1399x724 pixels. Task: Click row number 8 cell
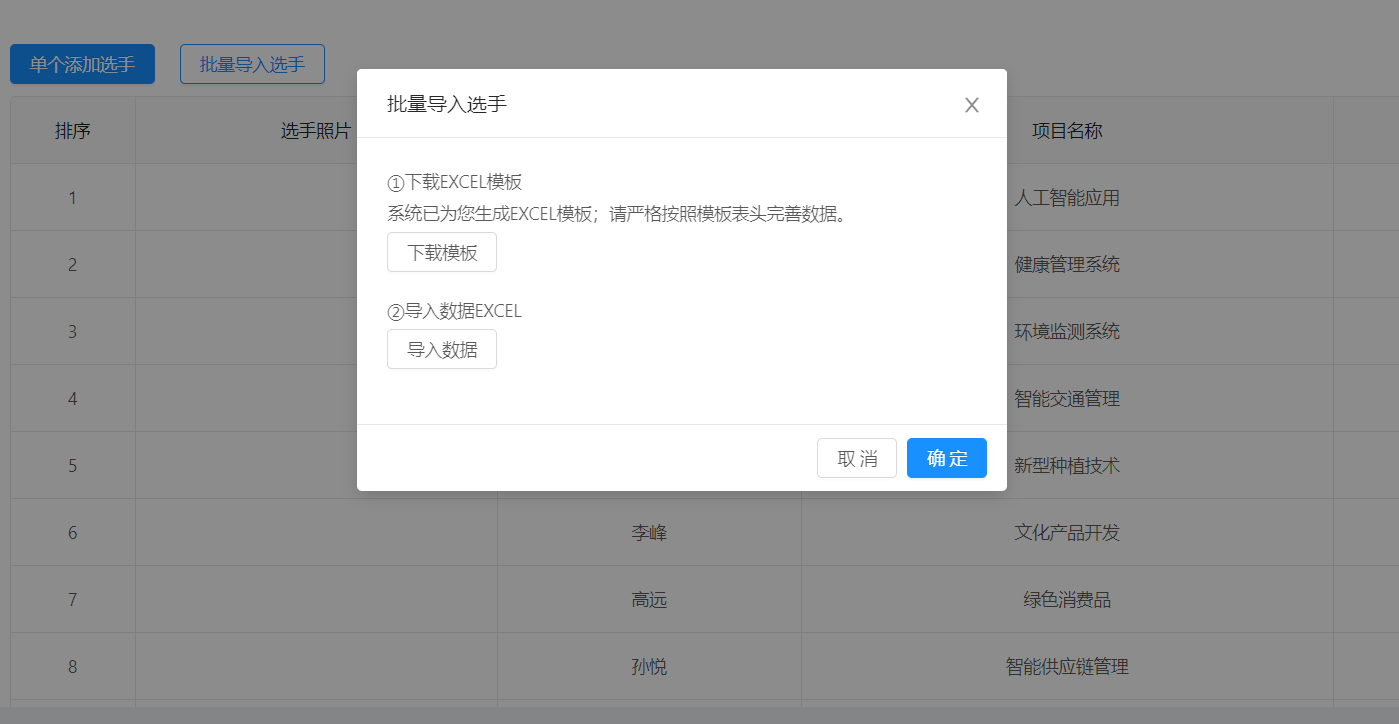(x=73, y=666)
